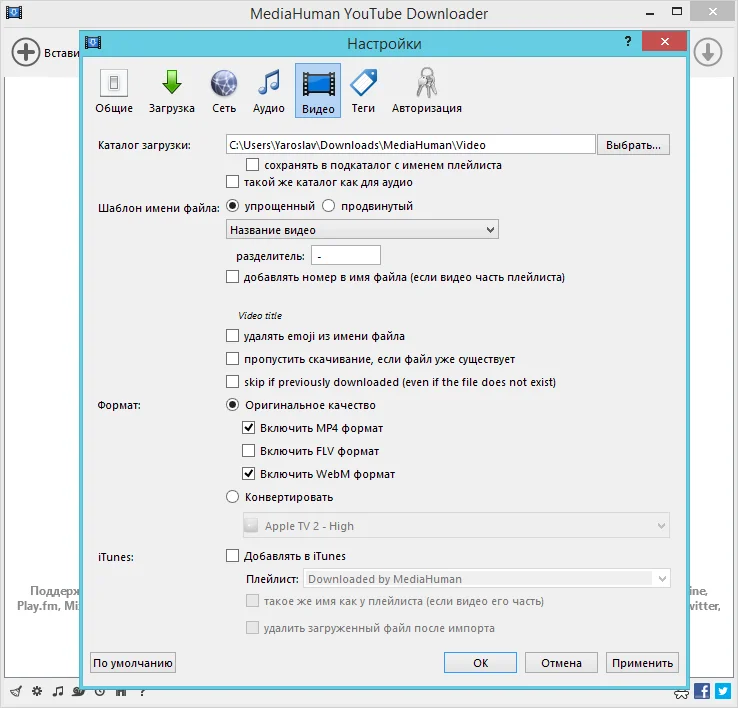Click the Facebook icon in bottom bar
Viewport: 738px width, 708px height.
[x=702, y=691]
